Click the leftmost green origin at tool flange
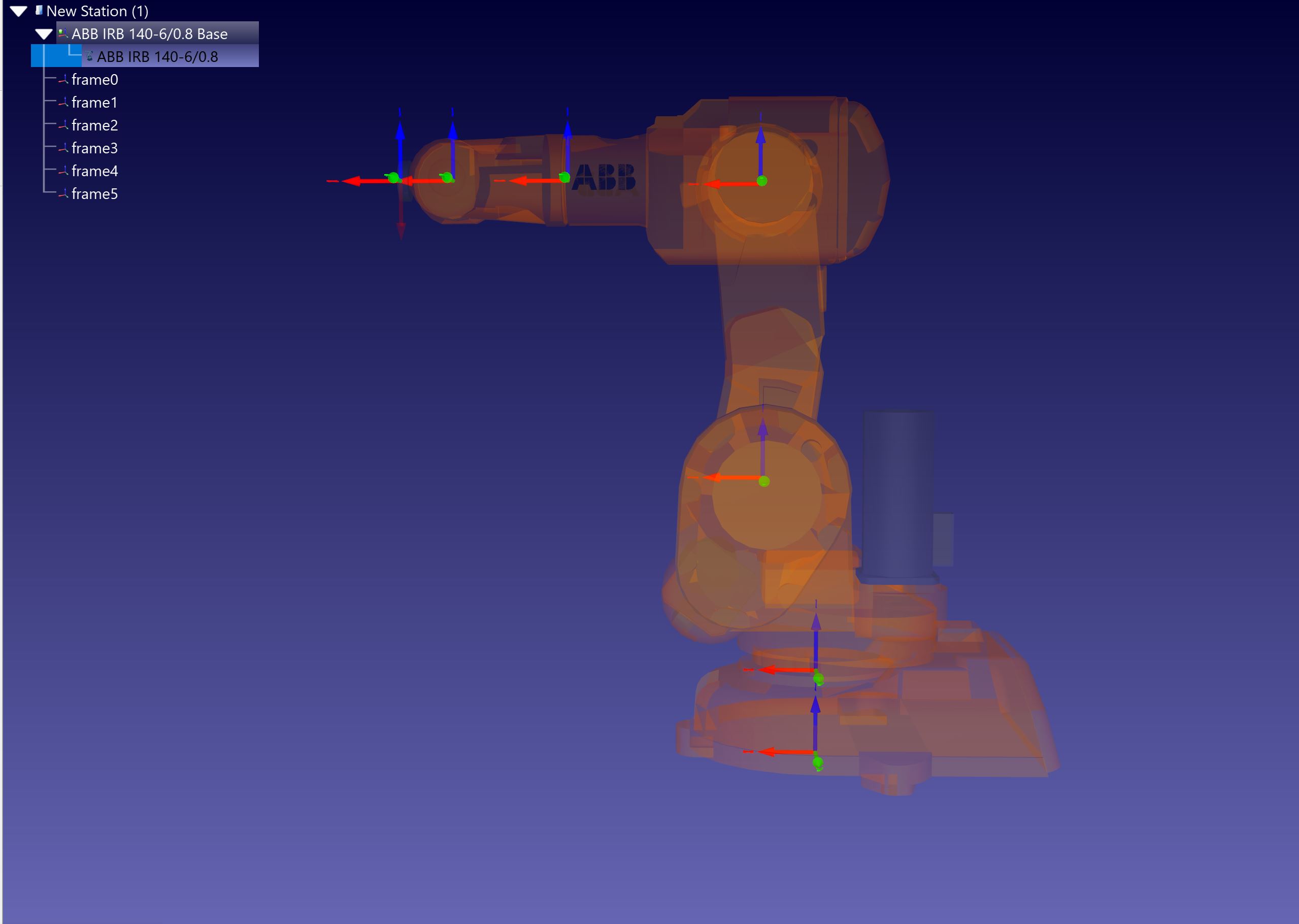 [x=393, y=178]
